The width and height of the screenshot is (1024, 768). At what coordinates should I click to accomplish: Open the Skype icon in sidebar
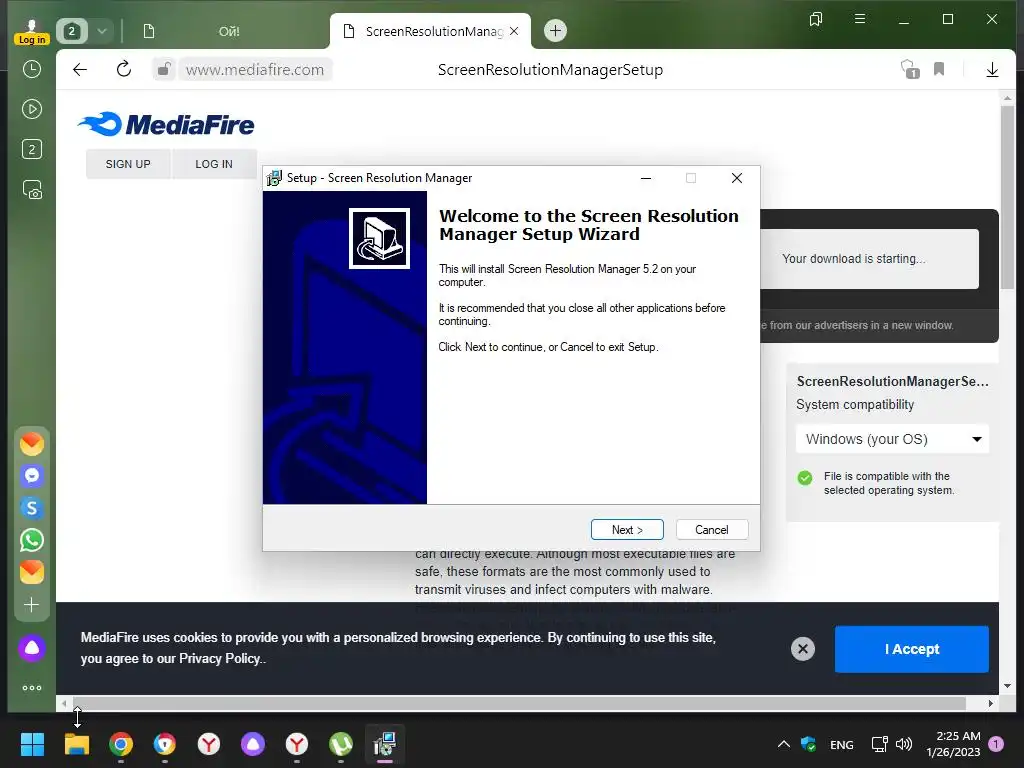(x=31, y=507)
